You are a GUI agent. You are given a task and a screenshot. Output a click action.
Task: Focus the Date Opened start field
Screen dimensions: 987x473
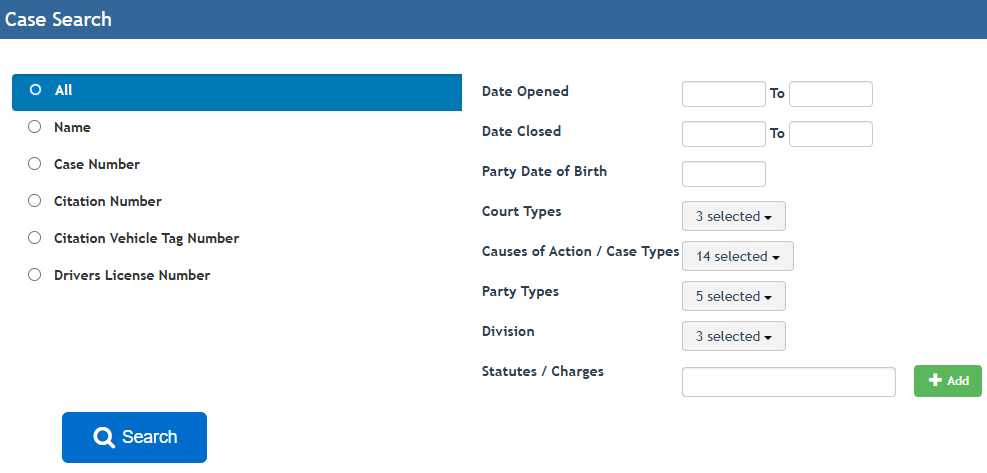pyautogui.click(x=724, y=94)
